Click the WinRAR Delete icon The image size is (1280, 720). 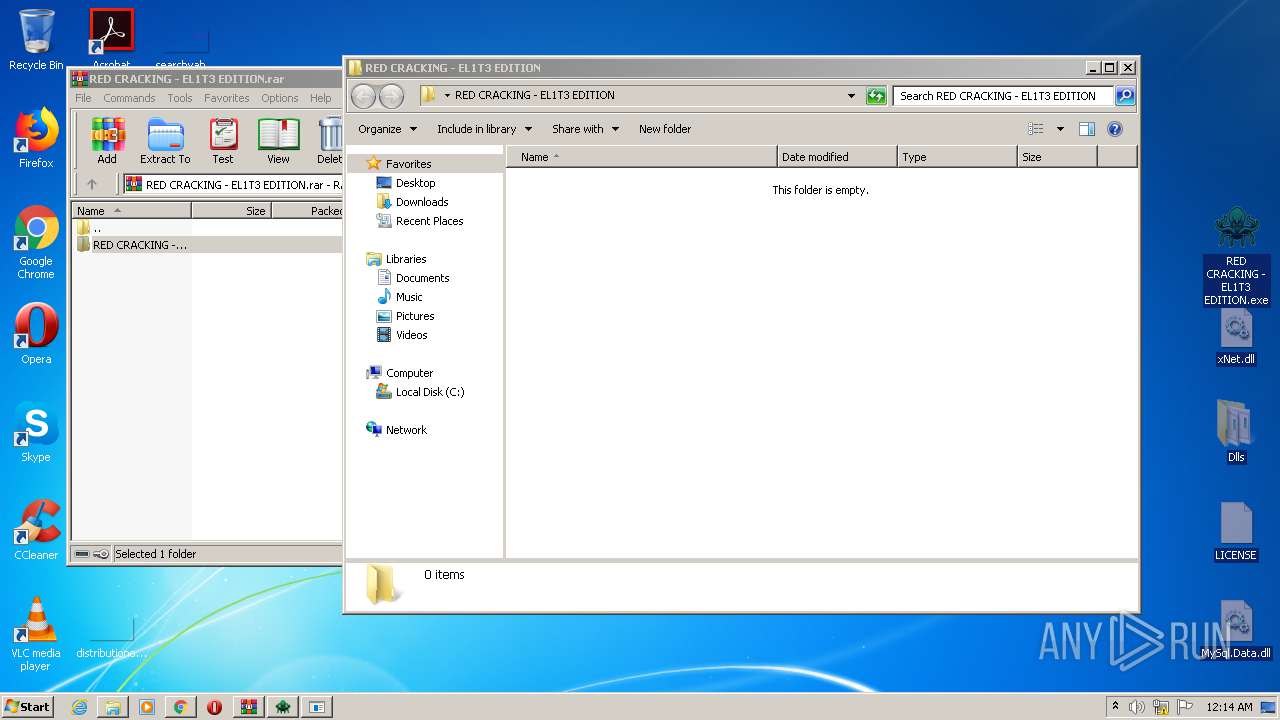pyautogui.click(x=329, y=141)
